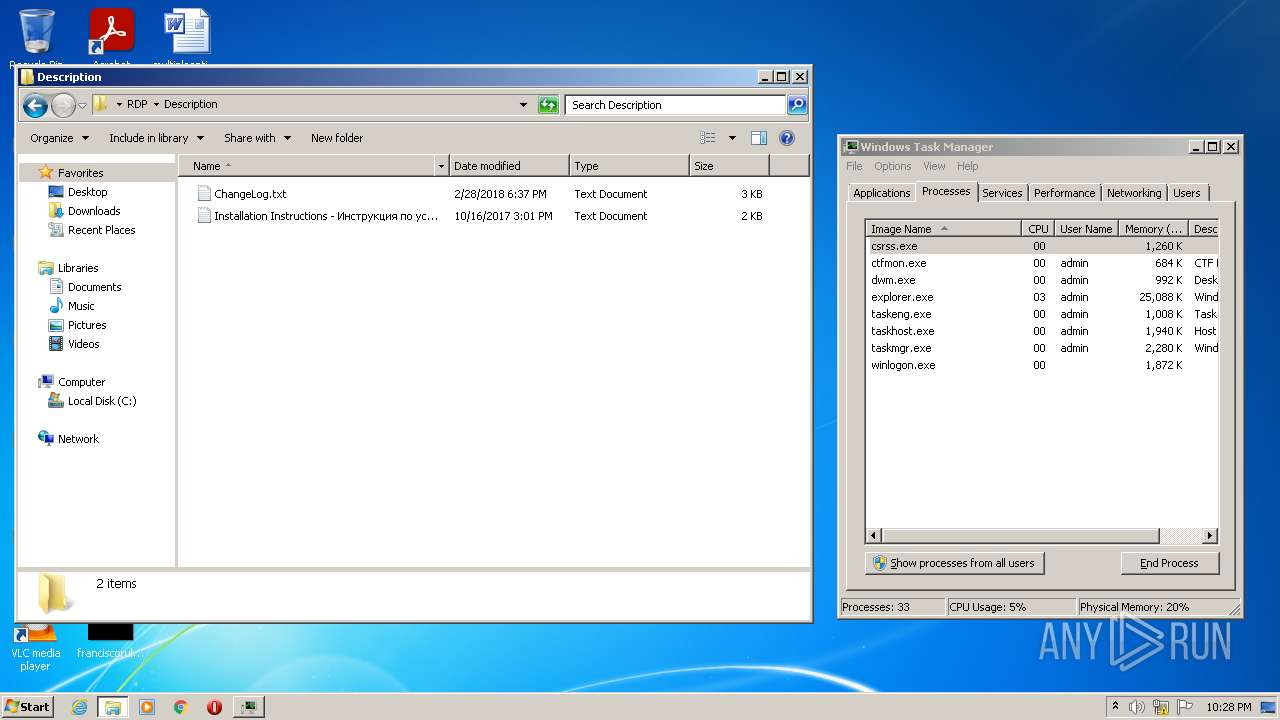1280x720 pixels.
Task: Toggle the preview pane icon
Action: tap(759, 138)
